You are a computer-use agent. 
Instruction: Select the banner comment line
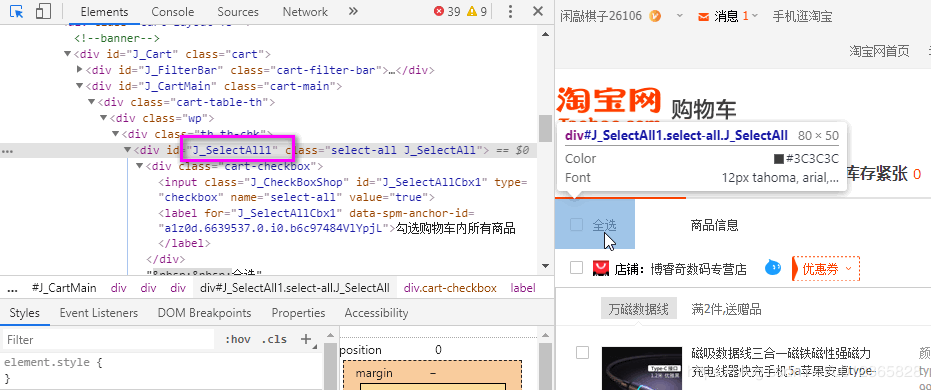pos(116,38)
